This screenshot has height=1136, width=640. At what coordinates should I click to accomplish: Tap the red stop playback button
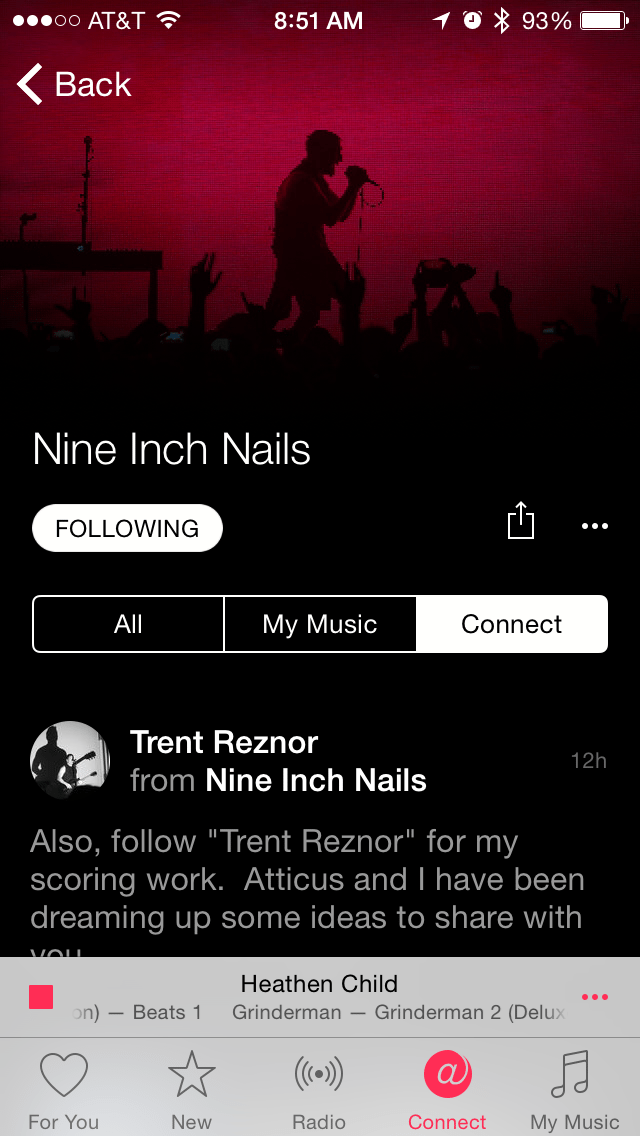(41, 997)
